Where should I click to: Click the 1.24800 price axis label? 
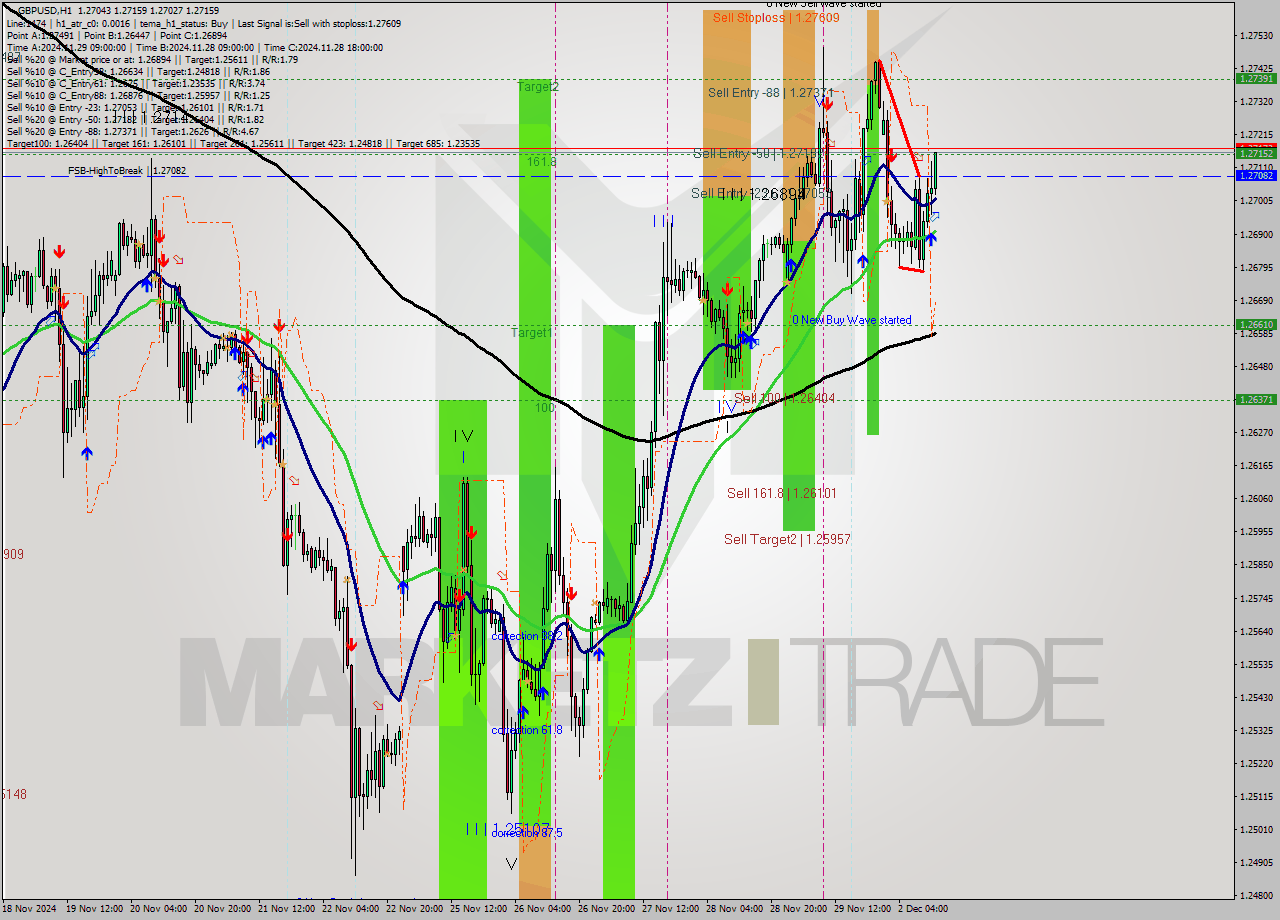[1256, 895]
